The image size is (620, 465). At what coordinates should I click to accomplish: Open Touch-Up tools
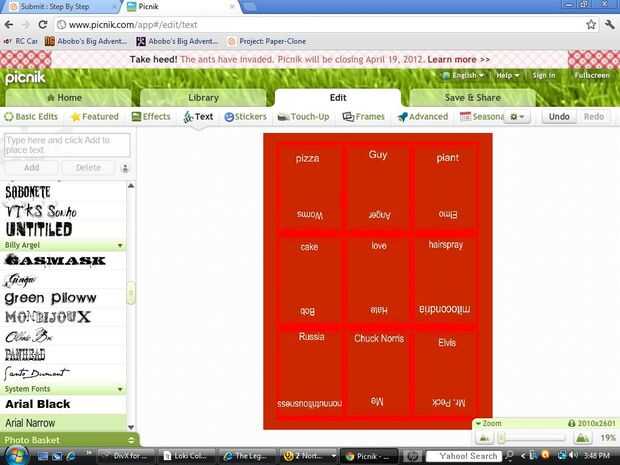tap(304, 117)
